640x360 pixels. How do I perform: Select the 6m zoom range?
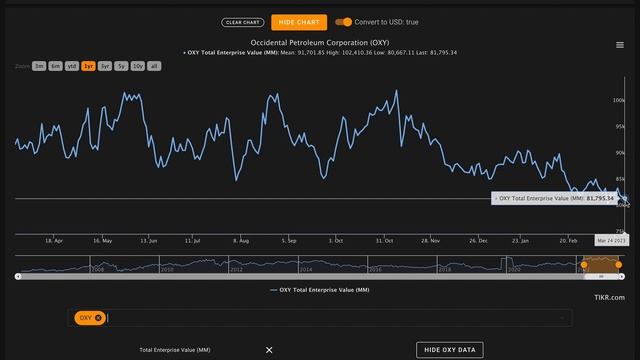tap(56, 66)
